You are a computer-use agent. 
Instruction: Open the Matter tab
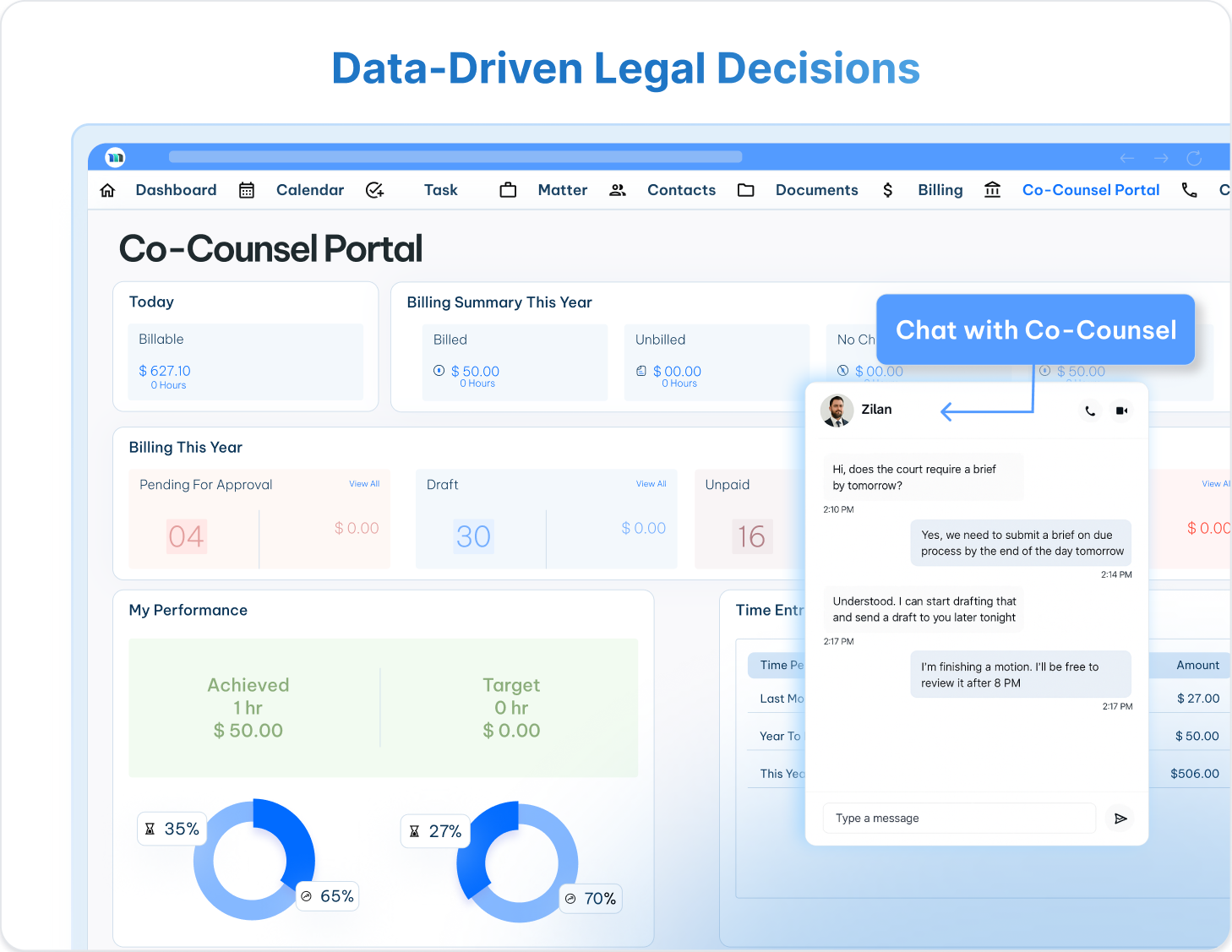563,190
